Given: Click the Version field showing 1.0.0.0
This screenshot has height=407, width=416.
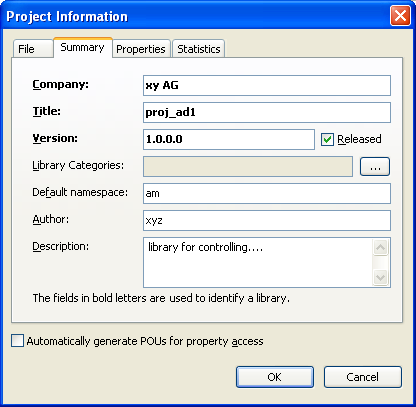Looking at the screenshot, I should pyautogui.click(x=229, y=139).
